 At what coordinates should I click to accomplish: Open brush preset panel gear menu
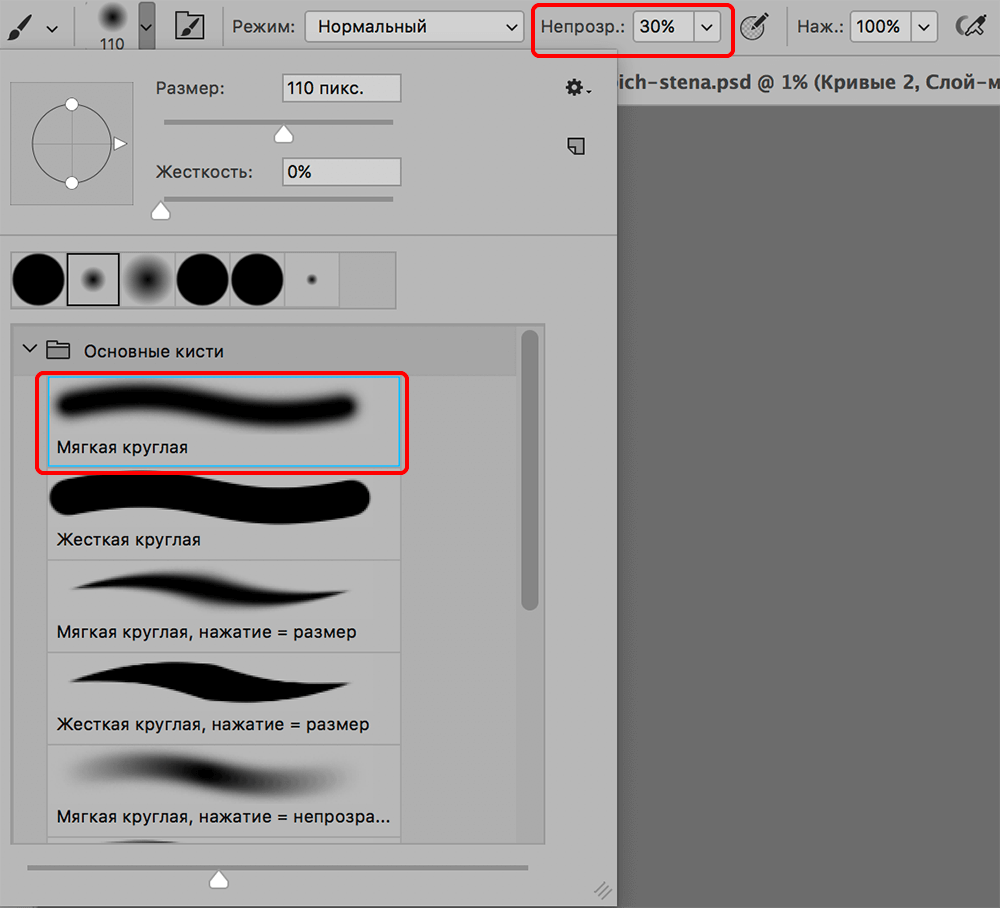[576, 89]
